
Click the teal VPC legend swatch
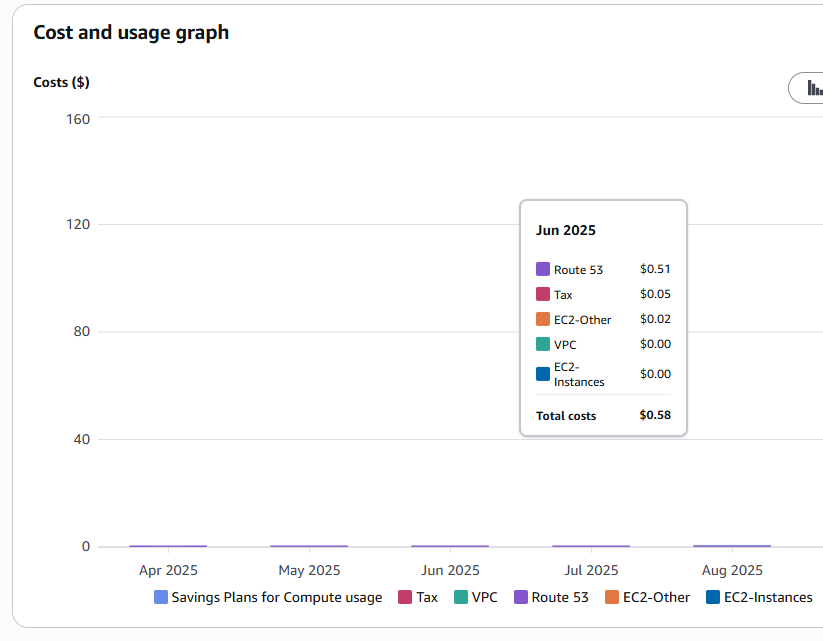click(x=460, y=597)
